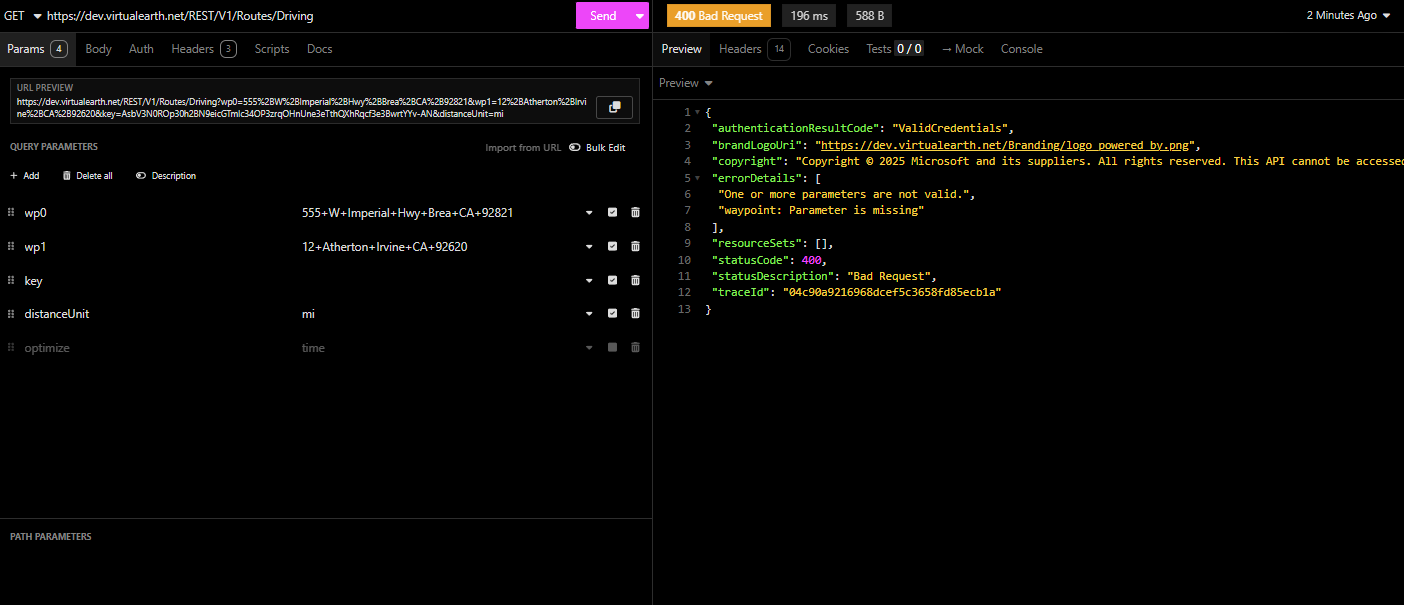This screenshot has width=1404, height=605.
Task: Click Import from URL
Action: (523, 147)
